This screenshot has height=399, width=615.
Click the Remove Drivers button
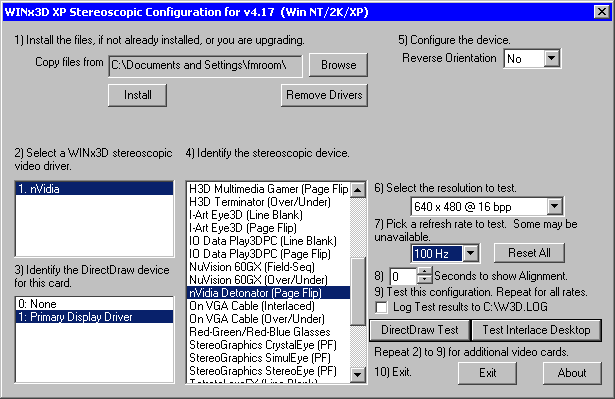[324, 95]
